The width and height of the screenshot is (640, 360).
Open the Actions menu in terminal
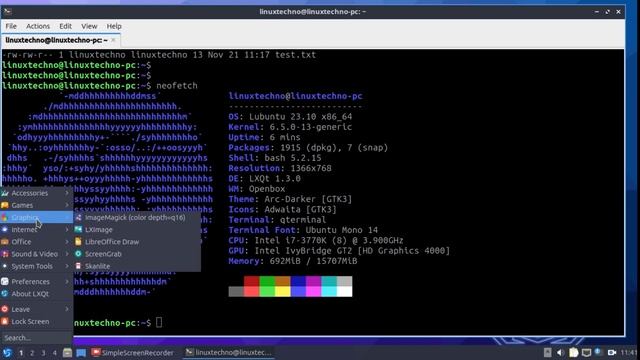coord(38,26)
